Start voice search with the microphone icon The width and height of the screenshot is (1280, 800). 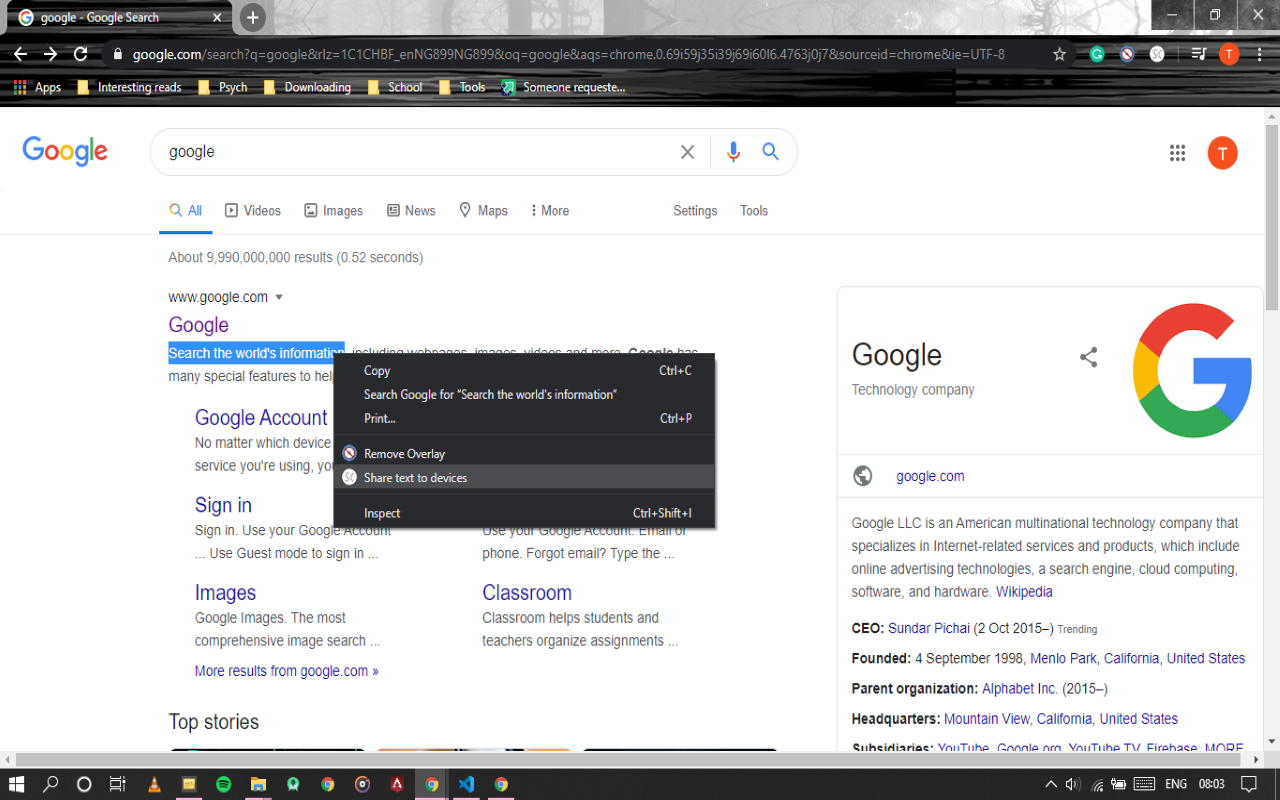(733, 152)
